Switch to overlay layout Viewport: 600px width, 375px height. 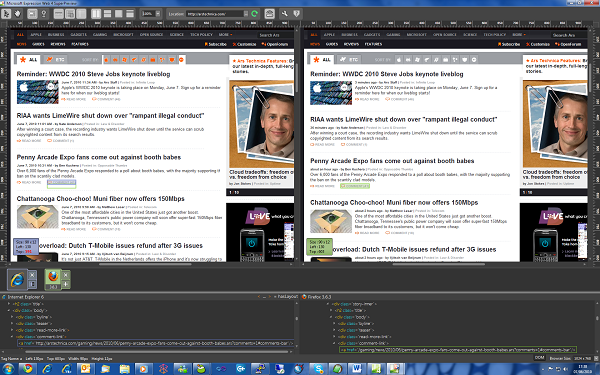coord(119,14)
